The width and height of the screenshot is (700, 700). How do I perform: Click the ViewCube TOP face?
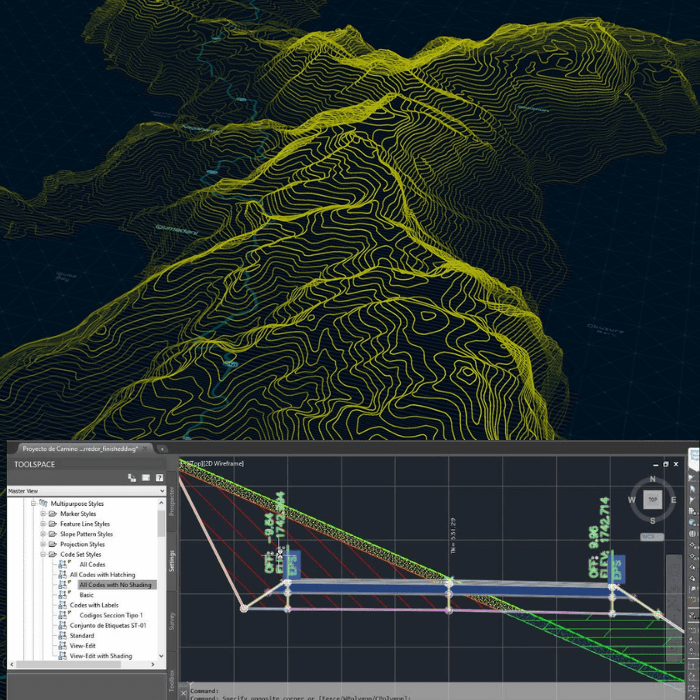(x=652, y=500)
